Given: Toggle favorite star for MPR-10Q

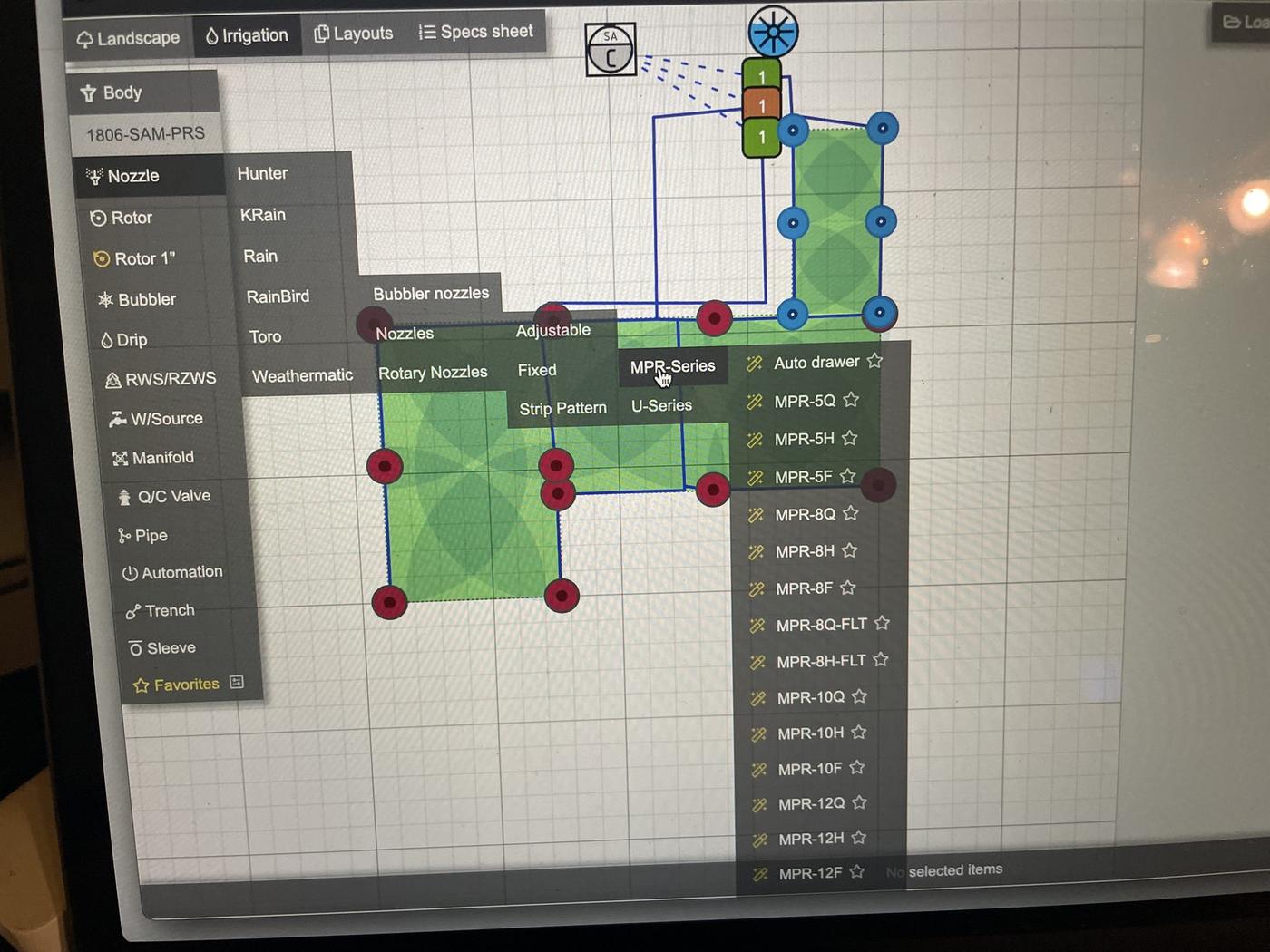Looking at the screenshot, I should tap(859, 696).
